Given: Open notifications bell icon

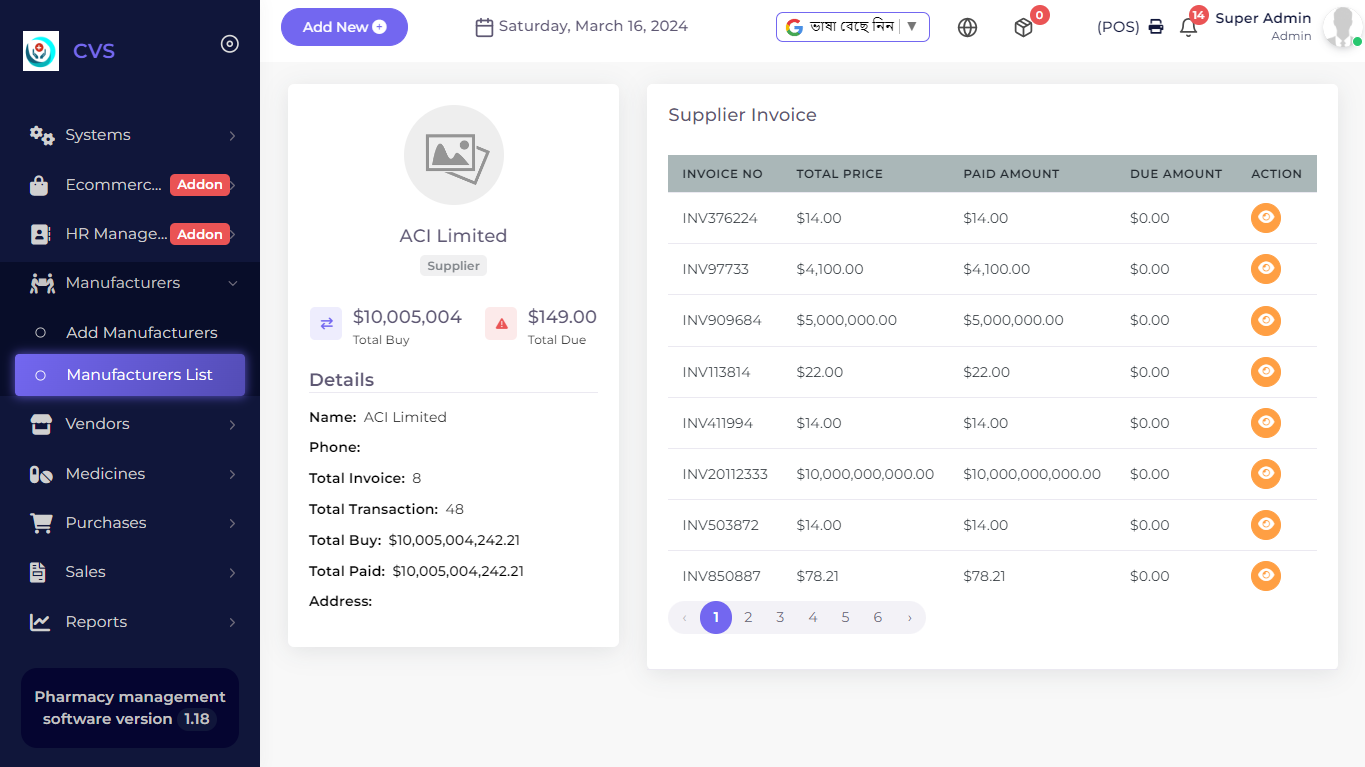Looking at the screenshot, I should pos(1188,28).
